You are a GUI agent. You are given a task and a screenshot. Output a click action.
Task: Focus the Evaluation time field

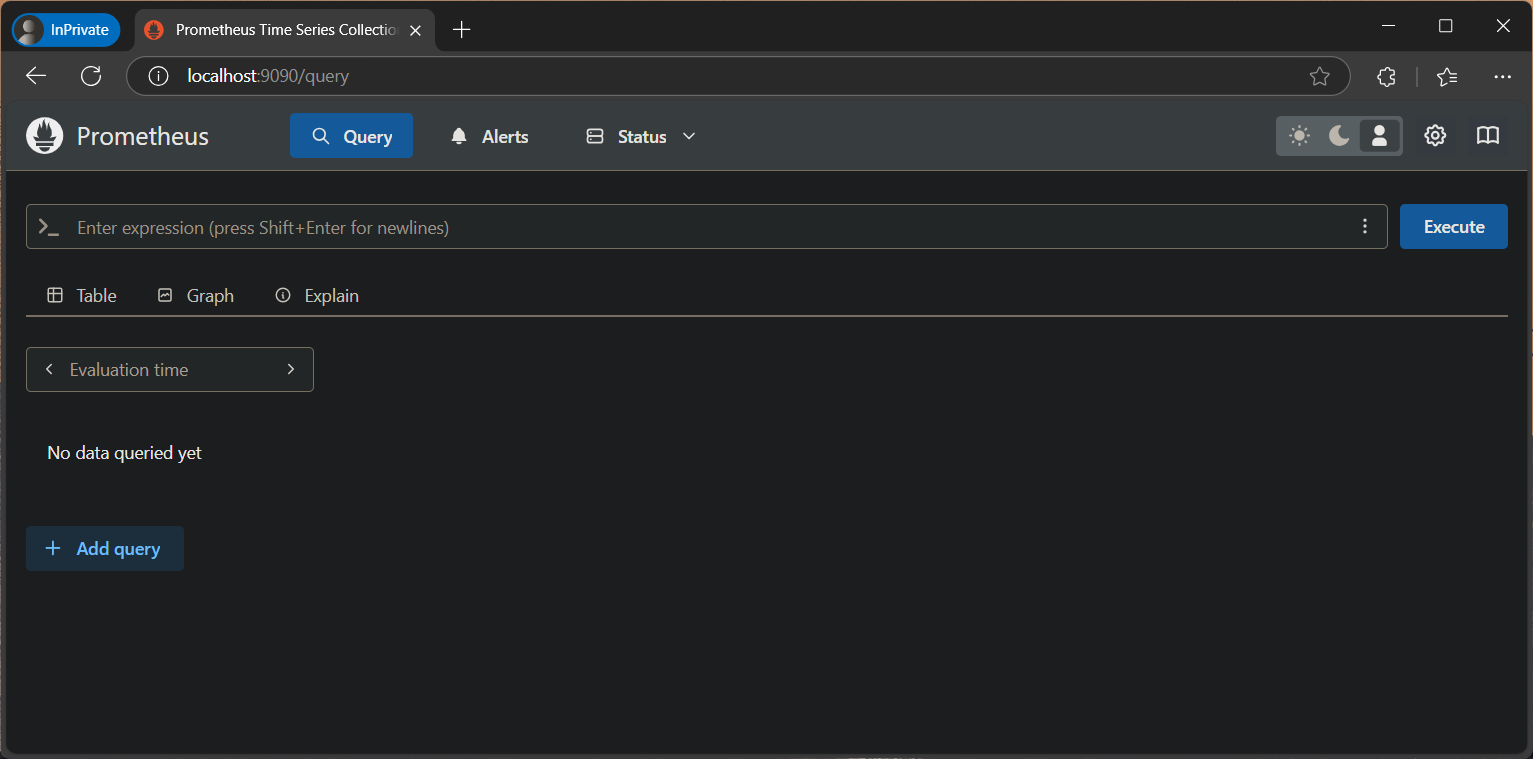[x=170, y=369]
